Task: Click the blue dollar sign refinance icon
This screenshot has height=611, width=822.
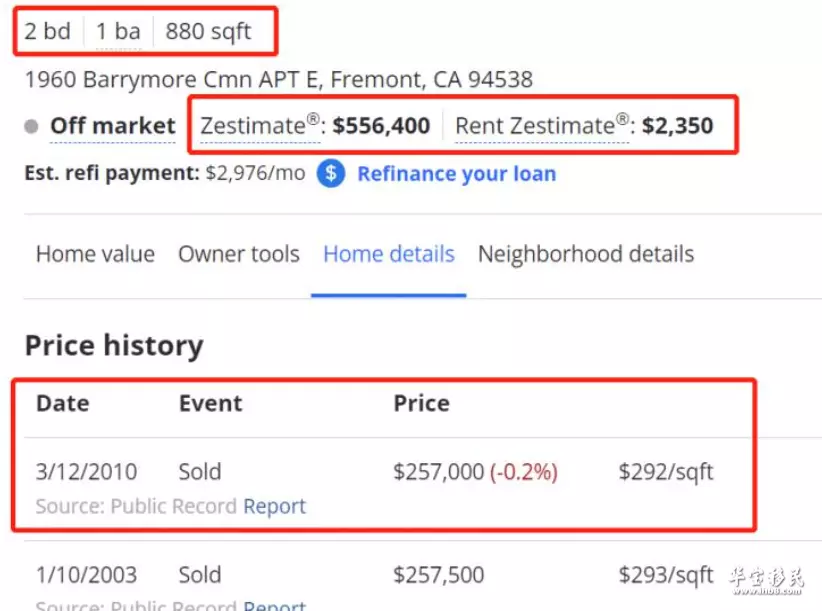Action: [331, 173]
